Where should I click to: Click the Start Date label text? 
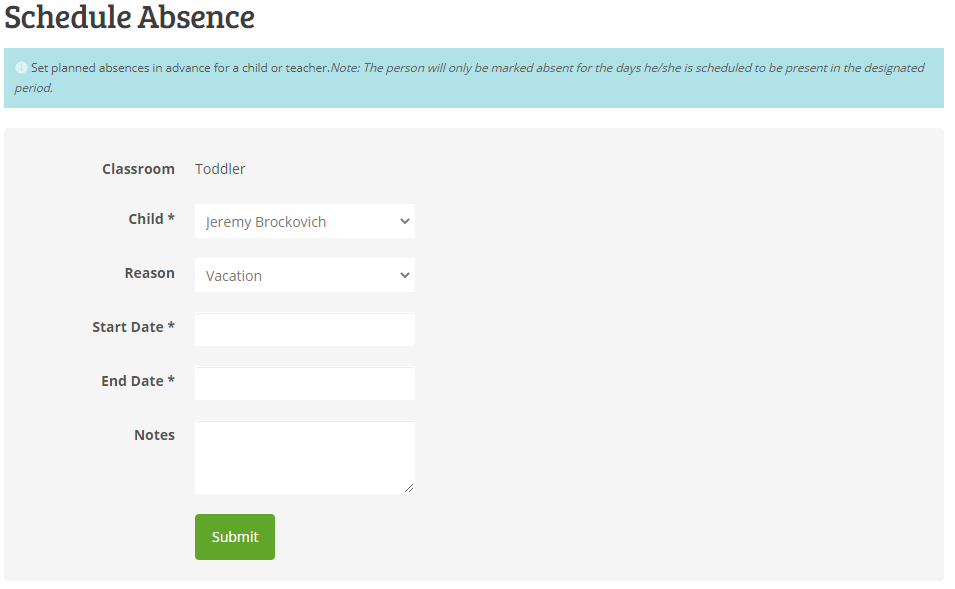tap(133, 326)
